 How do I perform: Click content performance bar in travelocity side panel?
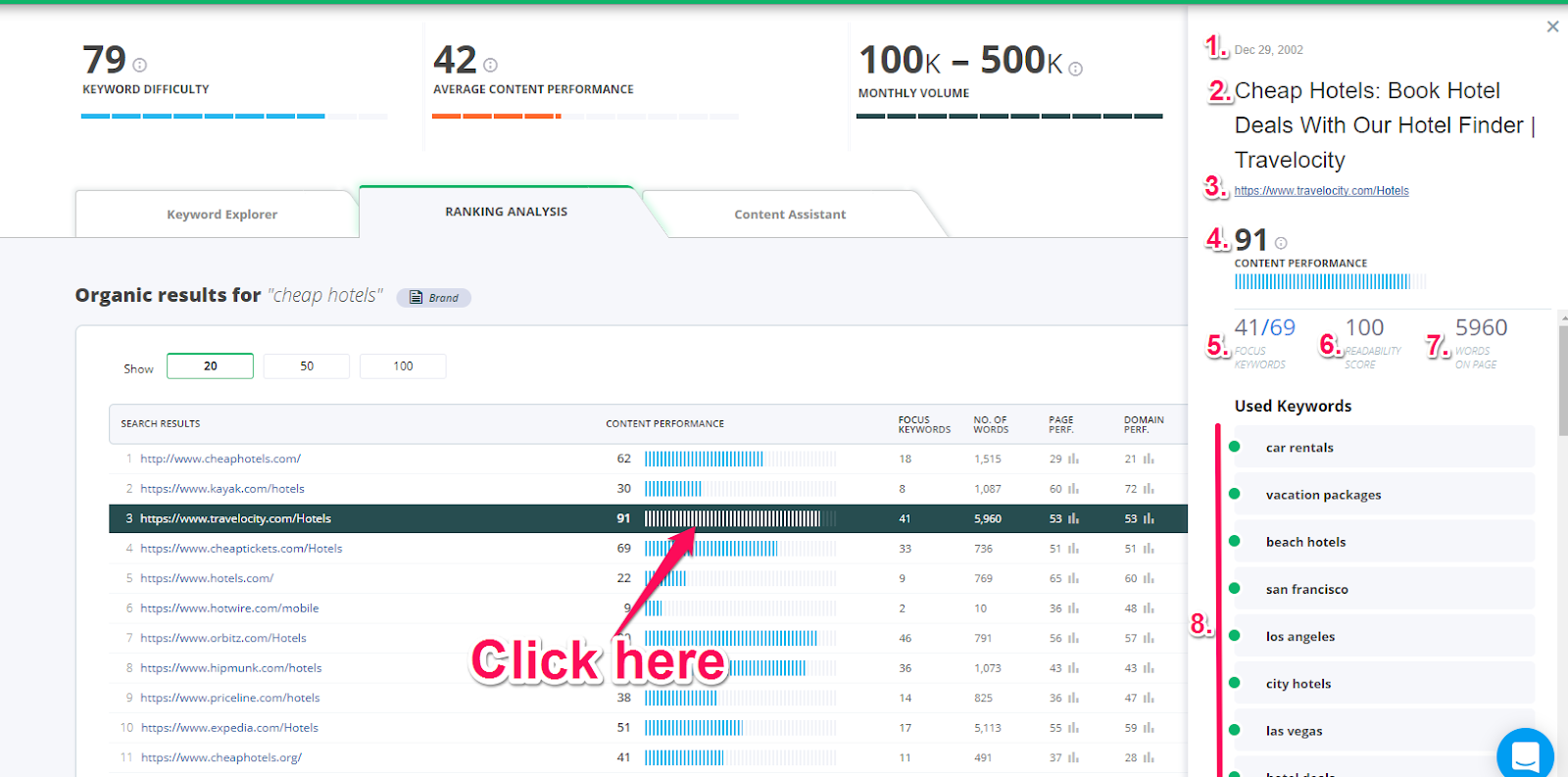coord(1330,282)
